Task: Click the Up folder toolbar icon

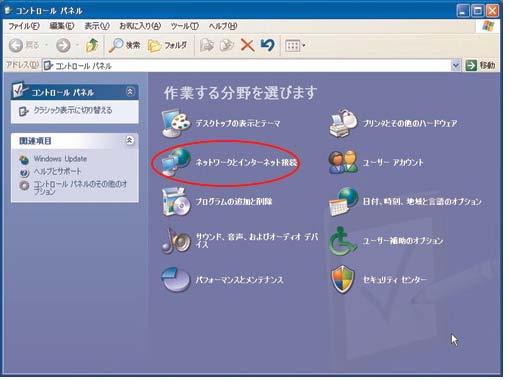Action: 92,45
